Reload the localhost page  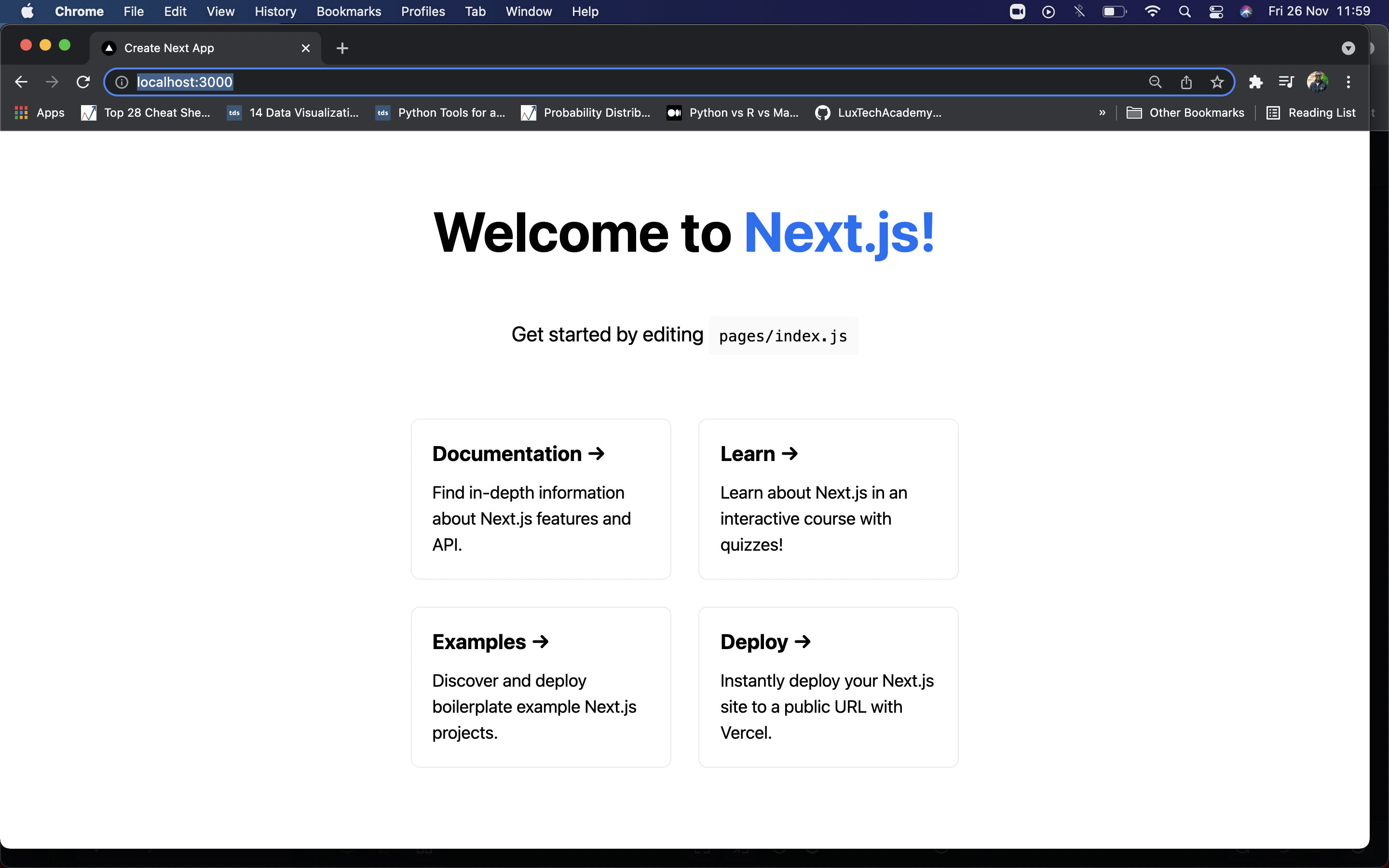click(83, 82)
